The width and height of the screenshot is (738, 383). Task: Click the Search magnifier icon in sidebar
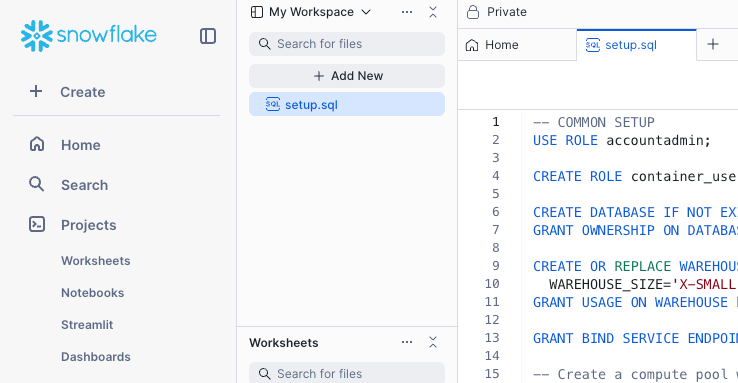[37, 184]
